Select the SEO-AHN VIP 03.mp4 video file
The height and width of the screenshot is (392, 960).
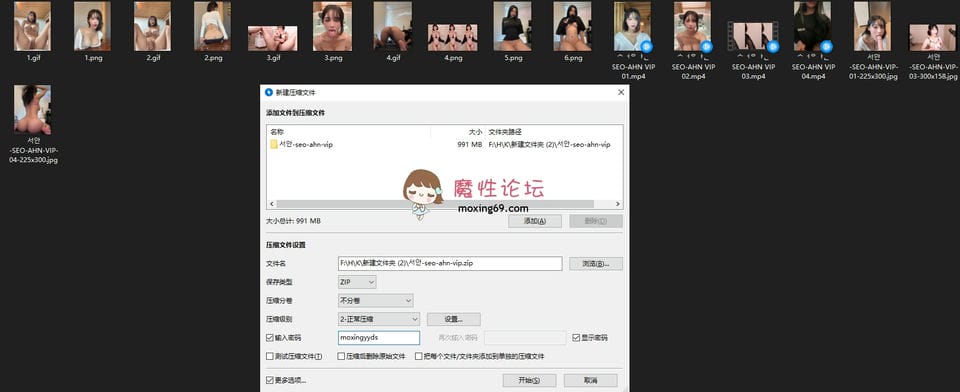(x=752, y=37)
